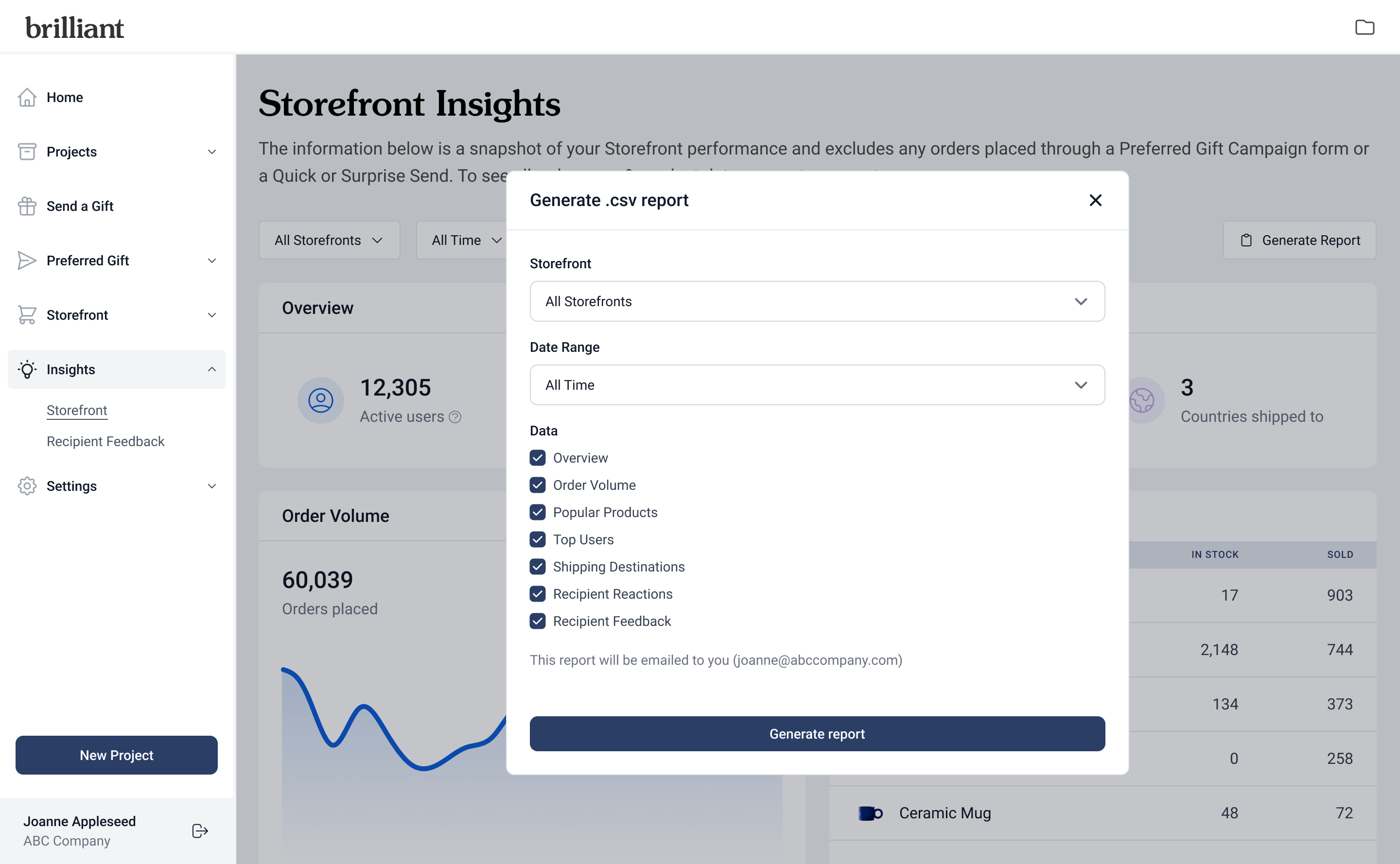Click the Send a Gift icon
This screenshot has height=864, width=1400.
[27, 207]
